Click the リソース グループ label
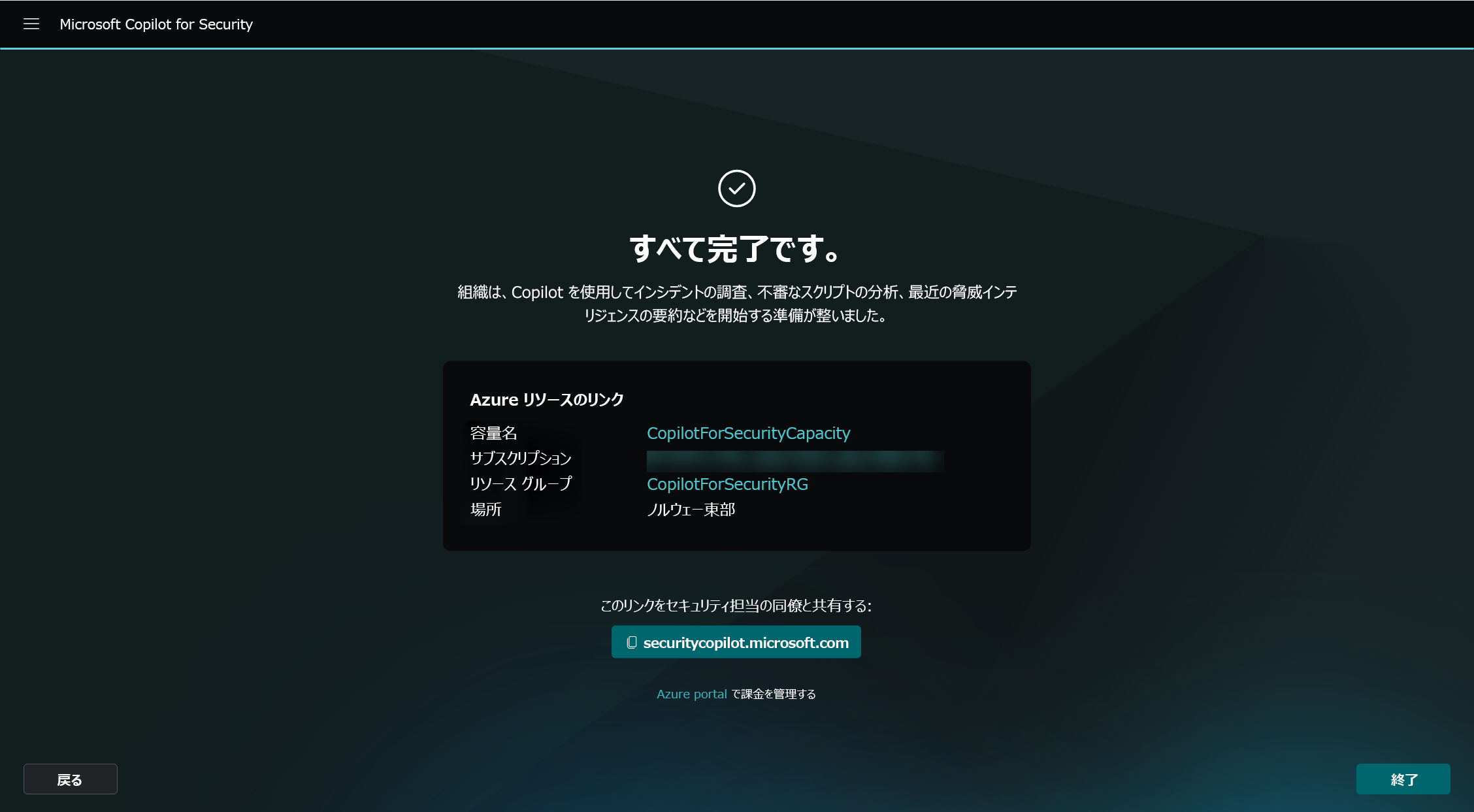The width and height of the screenshot is (1474, 812). (520, 484)
